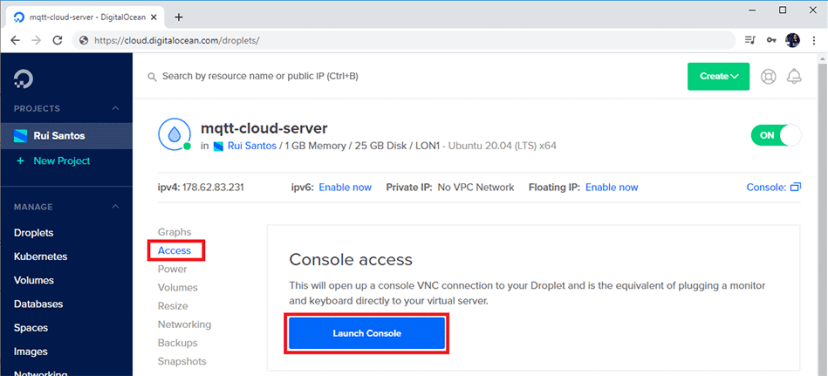This screenshot has height=376, width=828.
Task: Click the DigitalOcean logo in sidebar
Action: coord(23,79)
